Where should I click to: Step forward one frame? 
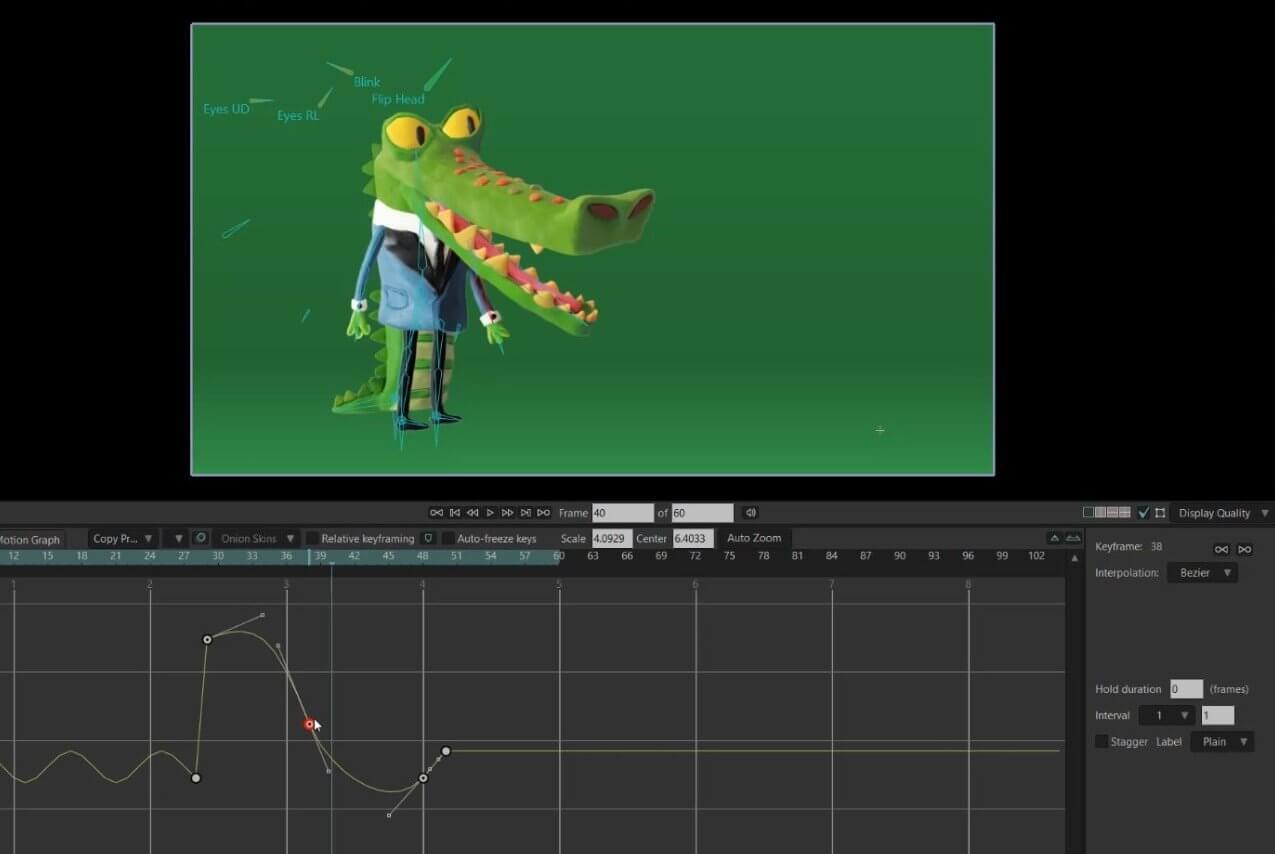tap(509, 512)
